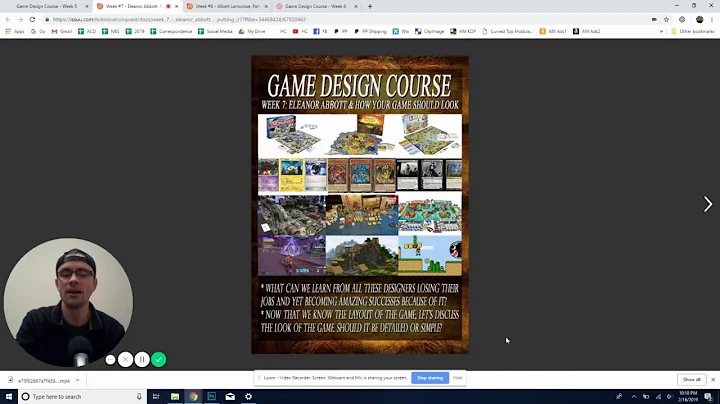Open the My Drive bookmark
This screenshot has height=404, width=720.
pyautogui.click(x=252, y=31)
